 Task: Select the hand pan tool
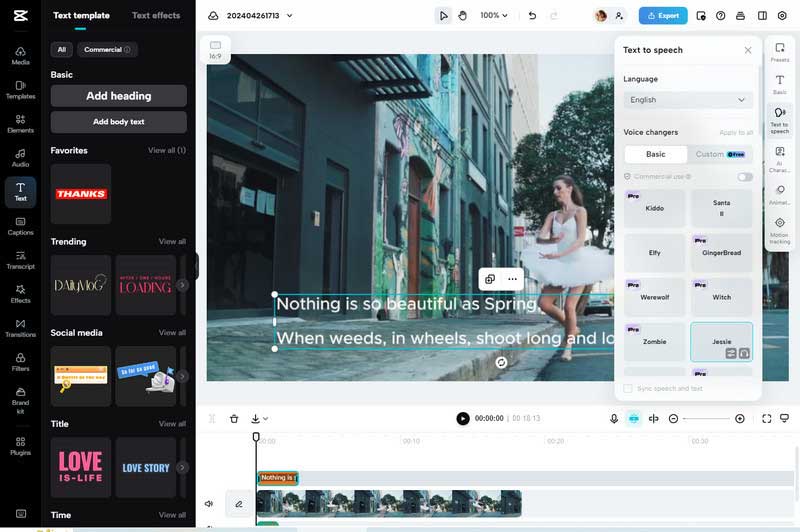pos(462,16)
